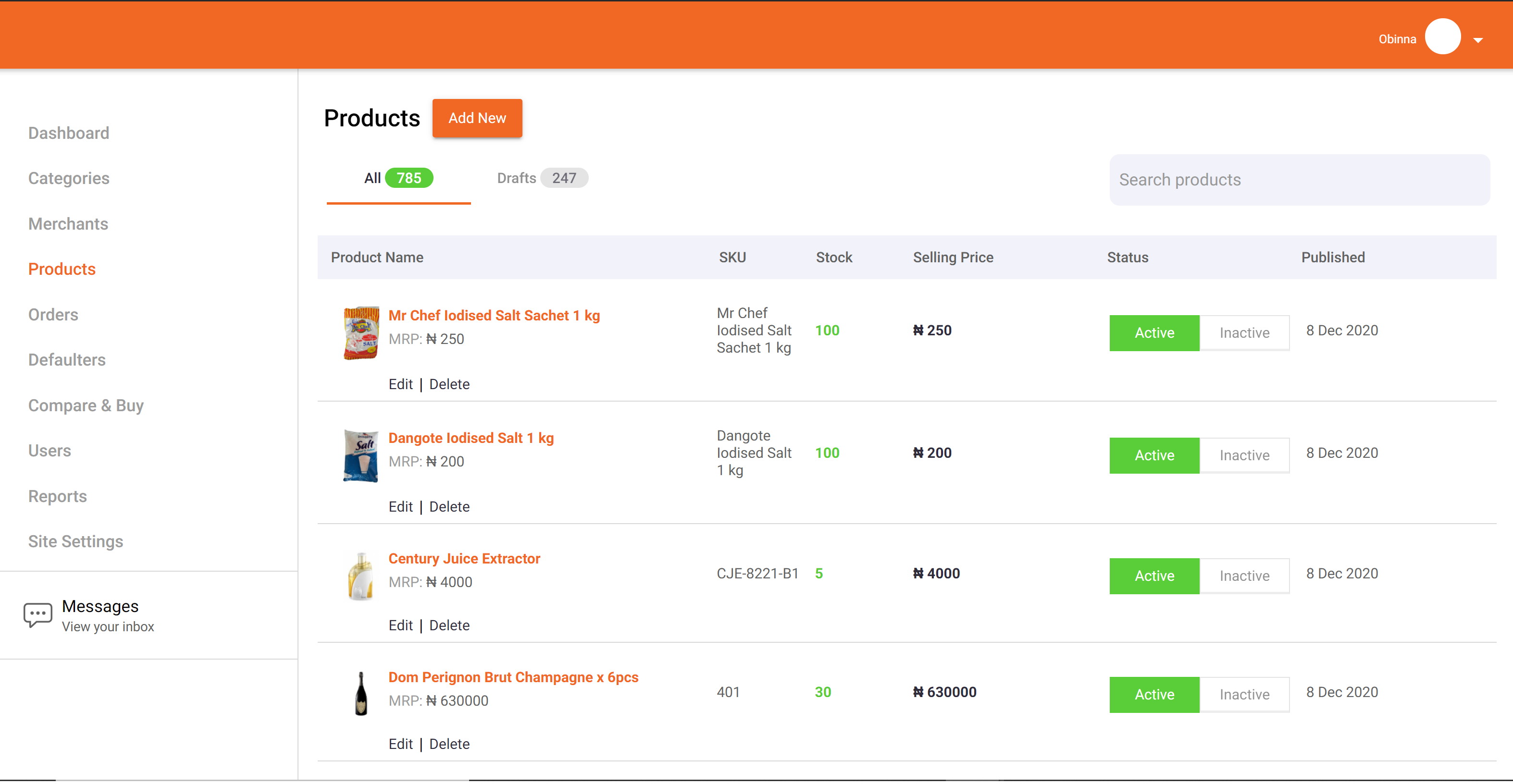Set Mr Chef Iodised Salt to Active
This screenshot has height=784, width=1513.
[1154, 333]
